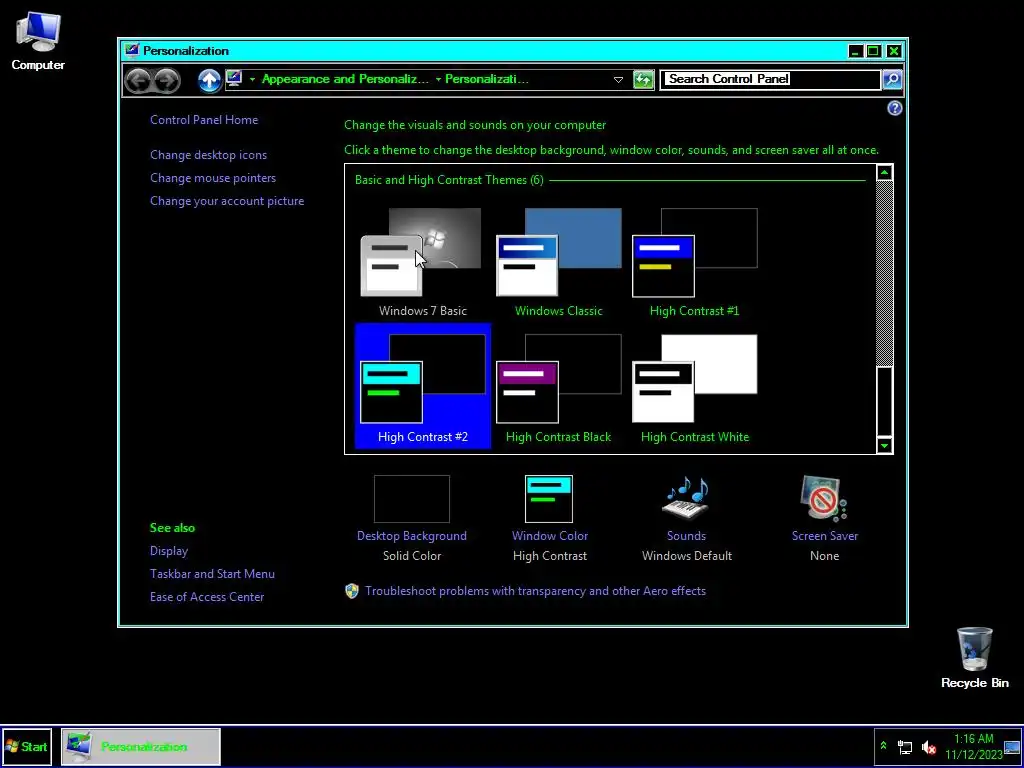Click the Screen Saver text link
The width and height of the screenshot is (1024, 768).
point(825,536)
